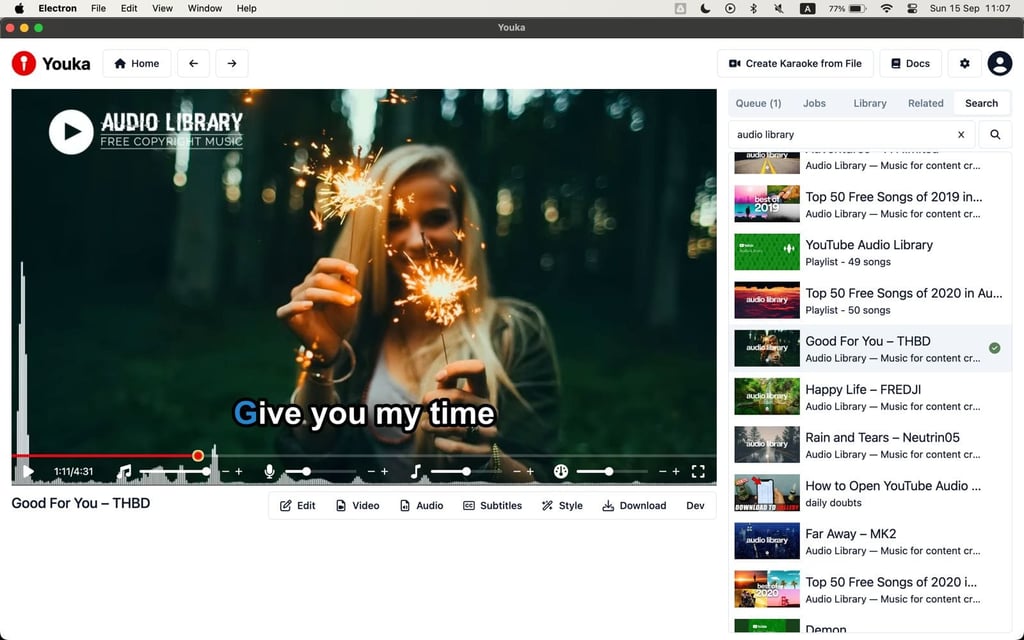Open the Window menu
The height and width of the screenshot is (640, 1024).
(x=204, y=8)
